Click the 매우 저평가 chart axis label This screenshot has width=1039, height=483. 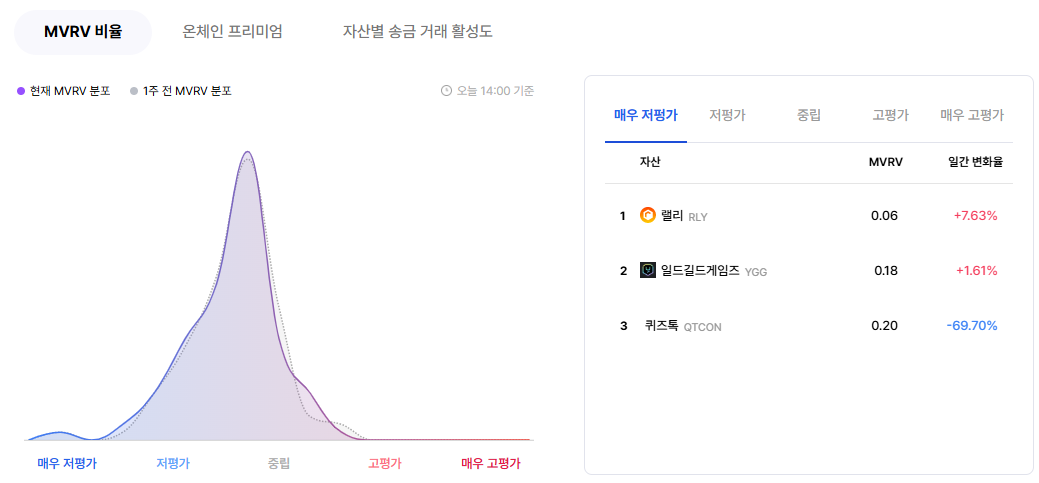[x=67, y=464]
